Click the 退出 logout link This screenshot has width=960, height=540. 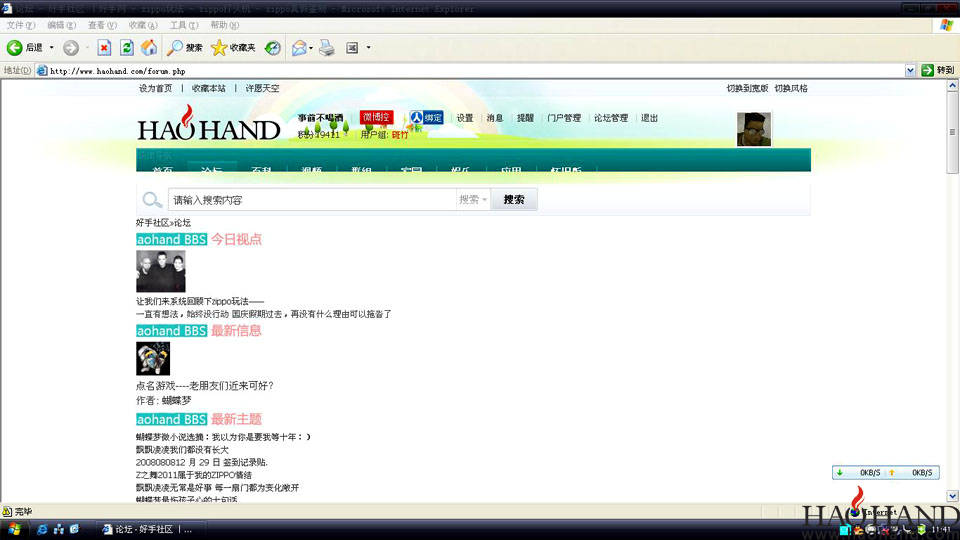tap(649, 118)
